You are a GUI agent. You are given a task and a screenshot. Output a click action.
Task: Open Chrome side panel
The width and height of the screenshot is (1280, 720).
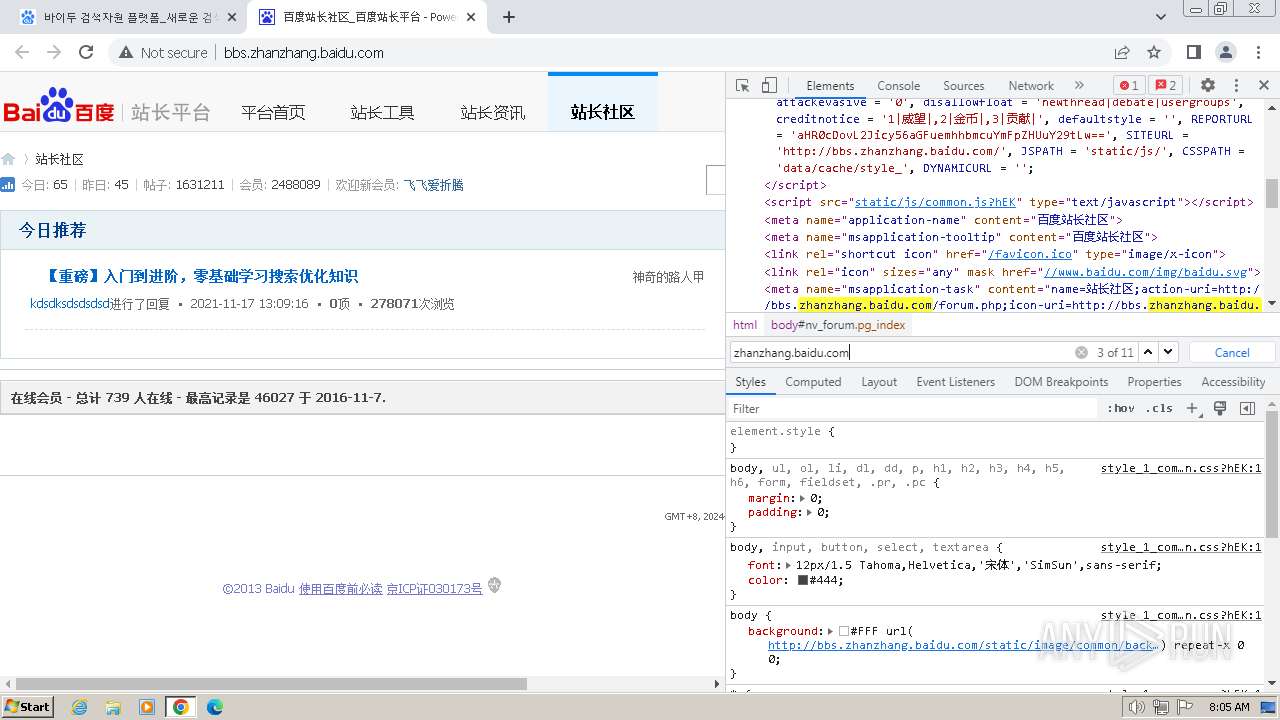(x=1194, y=52)
